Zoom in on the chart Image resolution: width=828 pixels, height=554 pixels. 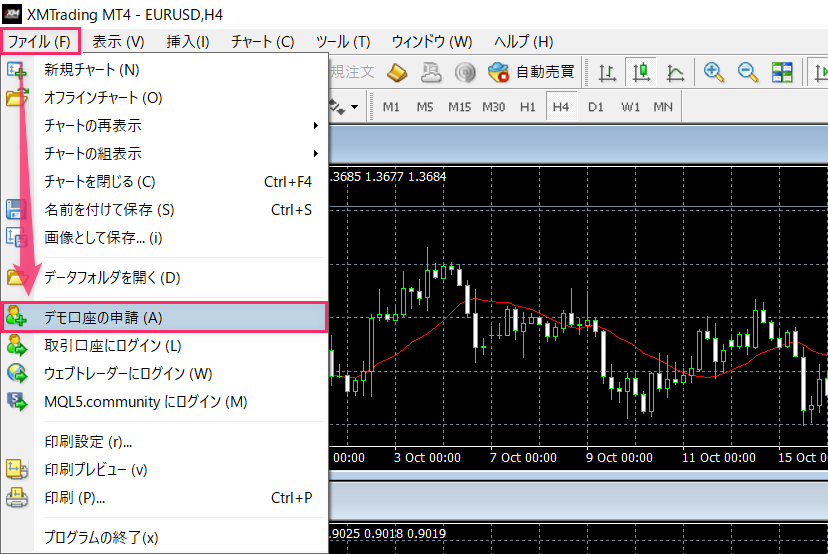(713, 72)
